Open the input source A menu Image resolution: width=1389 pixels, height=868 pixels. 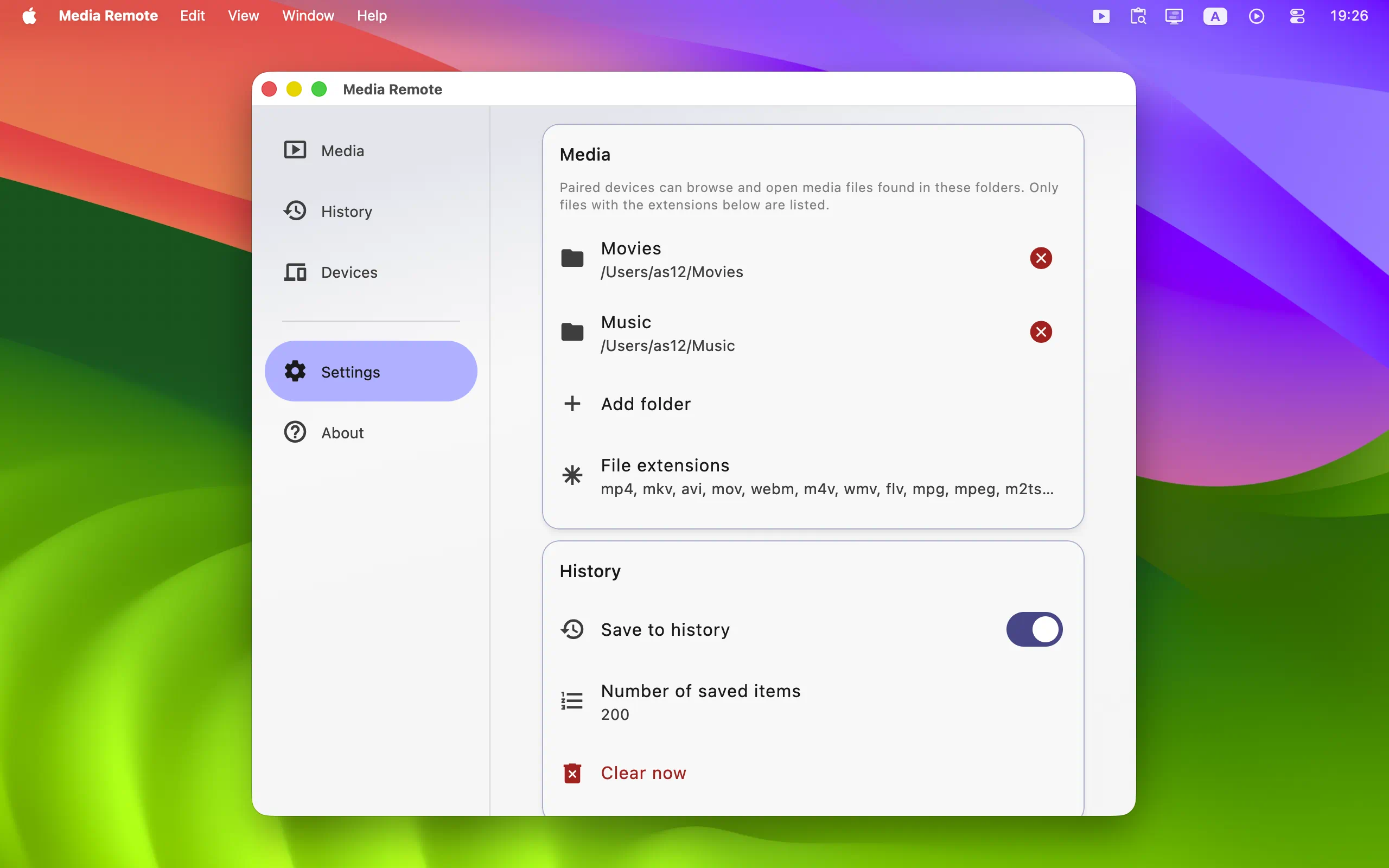1215,16
